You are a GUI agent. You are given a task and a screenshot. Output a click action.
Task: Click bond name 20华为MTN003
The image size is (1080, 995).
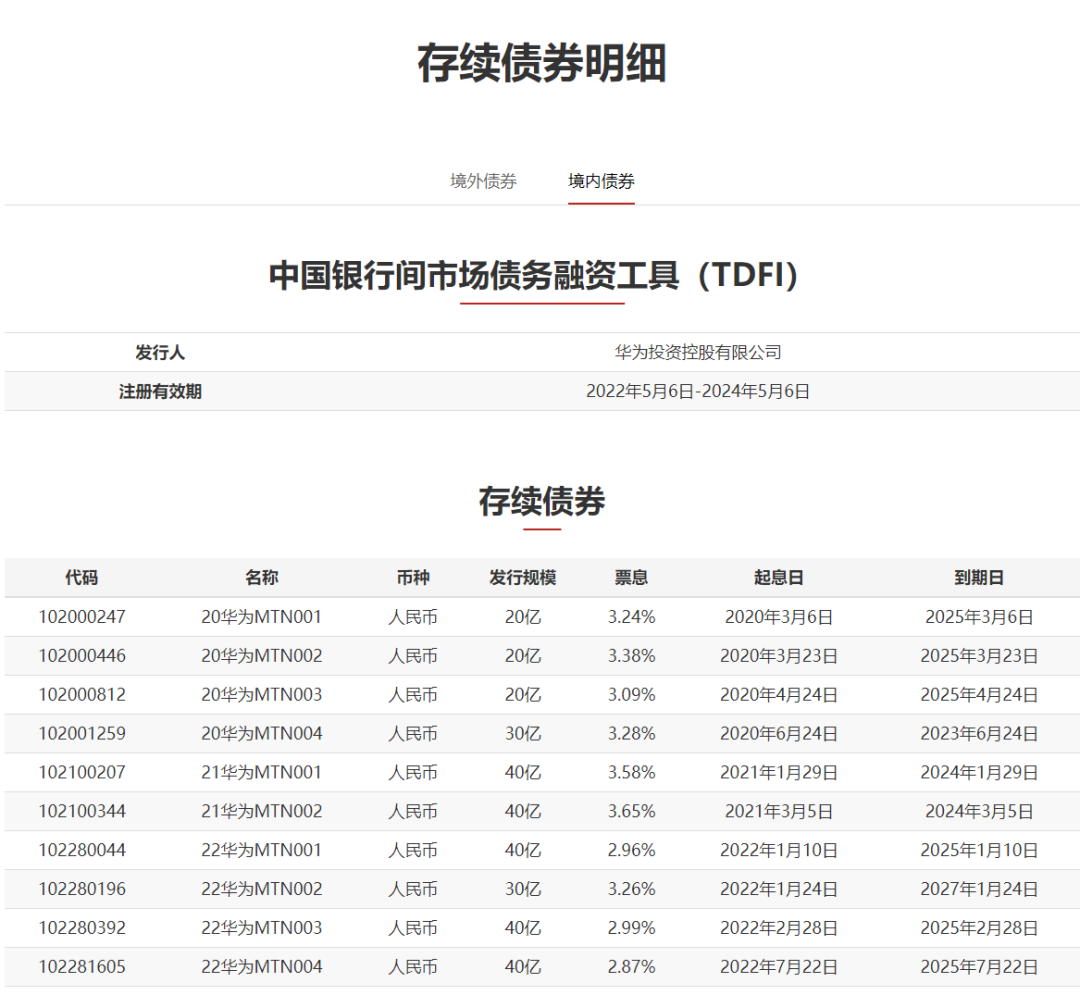(x=262, y=695)
